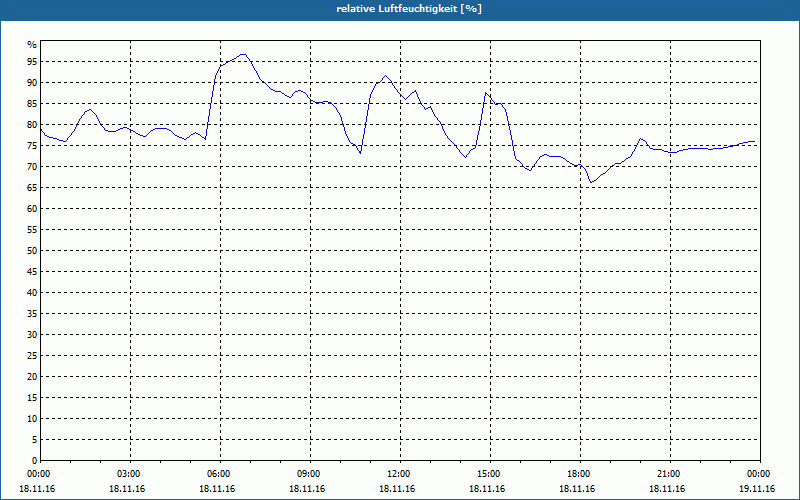Click the 25 y-axis label
This screenshot has width=800, height=500.
(32, 356)
